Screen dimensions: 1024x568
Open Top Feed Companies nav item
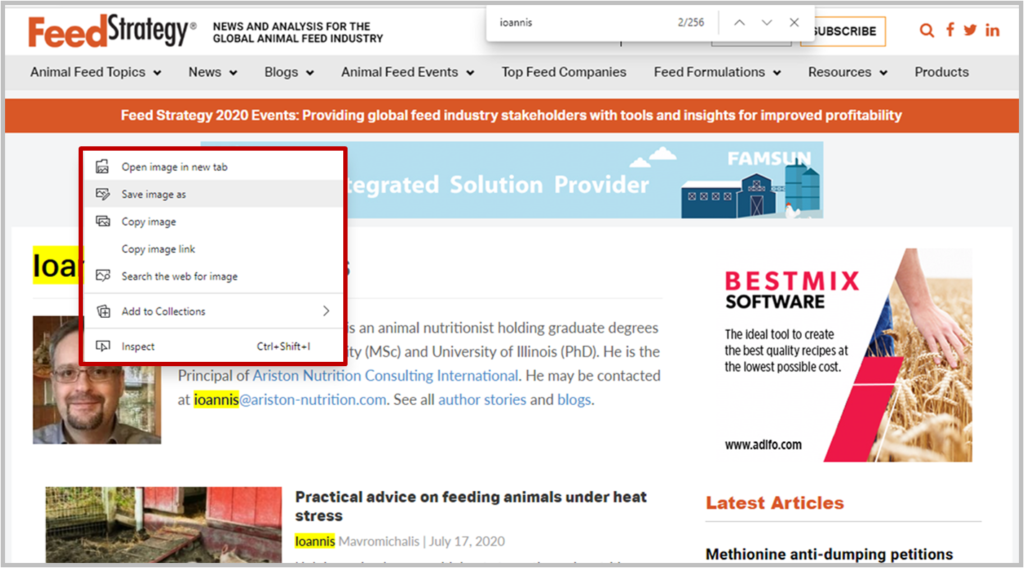tap(564, 72)
